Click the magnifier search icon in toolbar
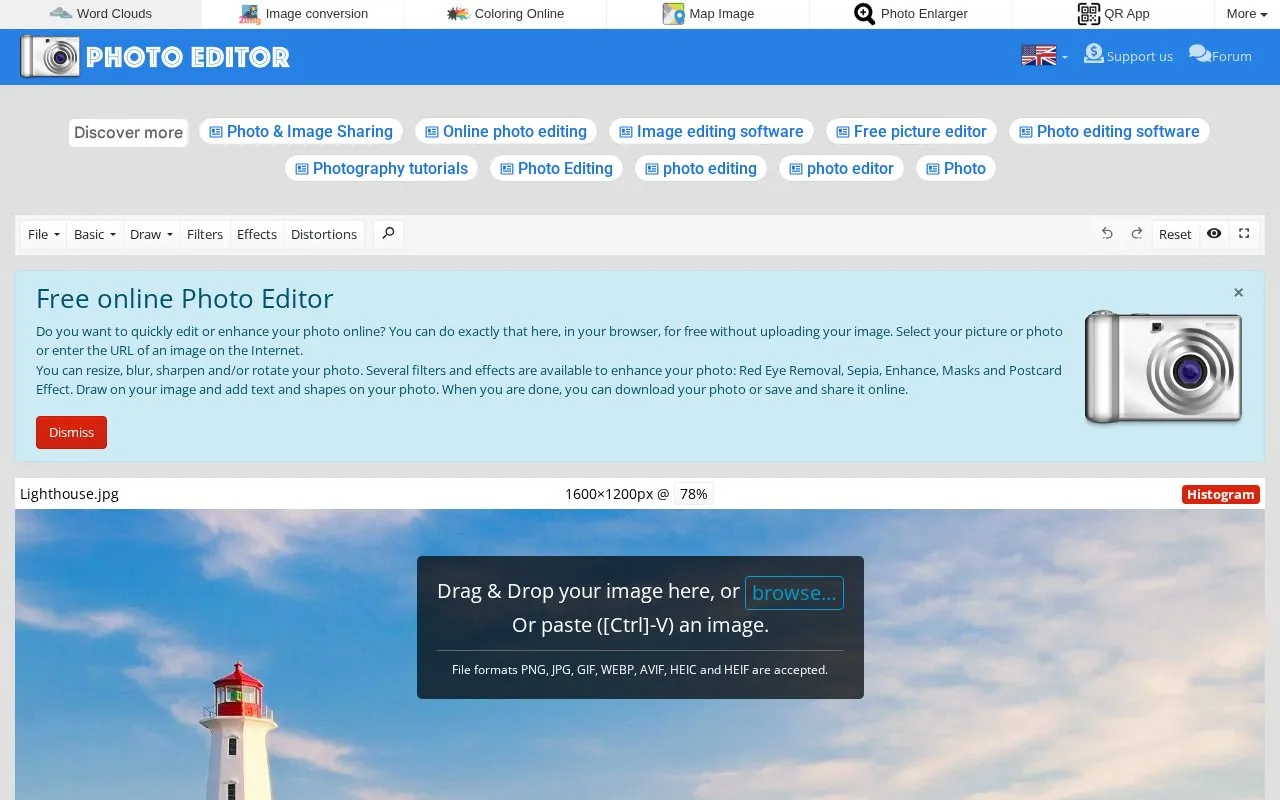1280x800 pixels. 388,233
